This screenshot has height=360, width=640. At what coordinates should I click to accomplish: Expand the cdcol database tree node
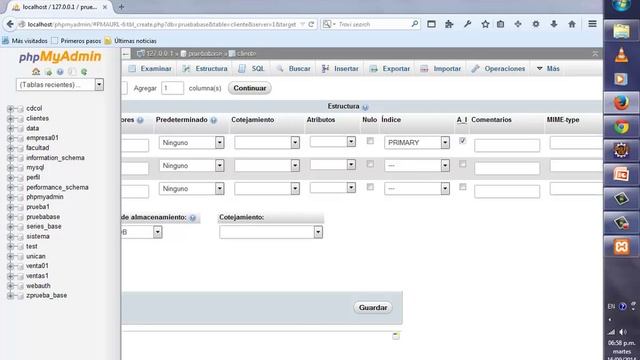(10, 109)
